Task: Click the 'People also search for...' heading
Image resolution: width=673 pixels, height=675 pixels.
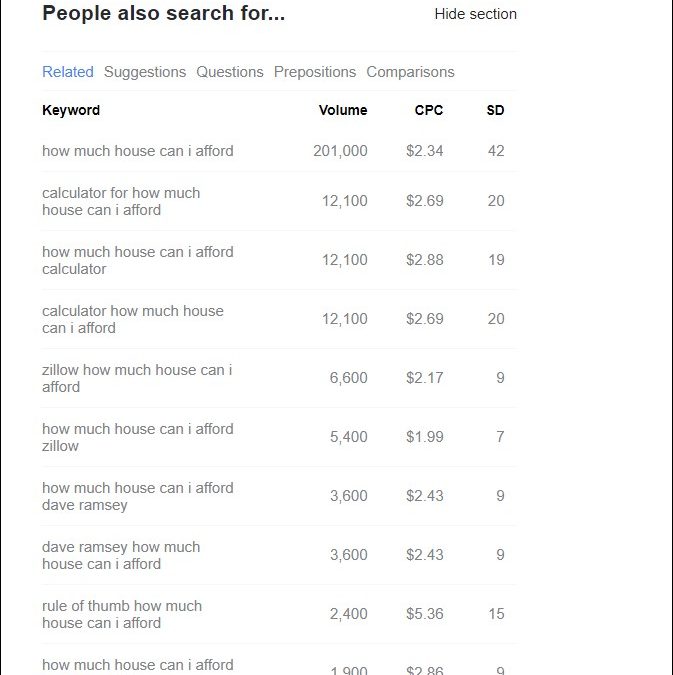Action: pyautogui.click(x=163, y=14)
